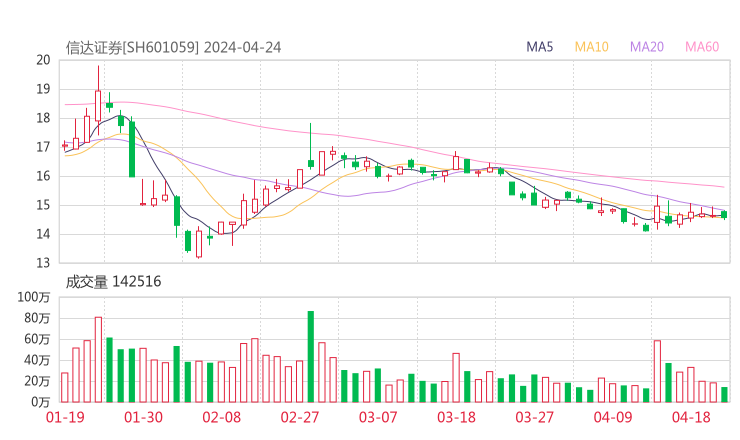
Task: Click the 100万 volume axis label
Action: pyautogui.click(x=35, y=298)
